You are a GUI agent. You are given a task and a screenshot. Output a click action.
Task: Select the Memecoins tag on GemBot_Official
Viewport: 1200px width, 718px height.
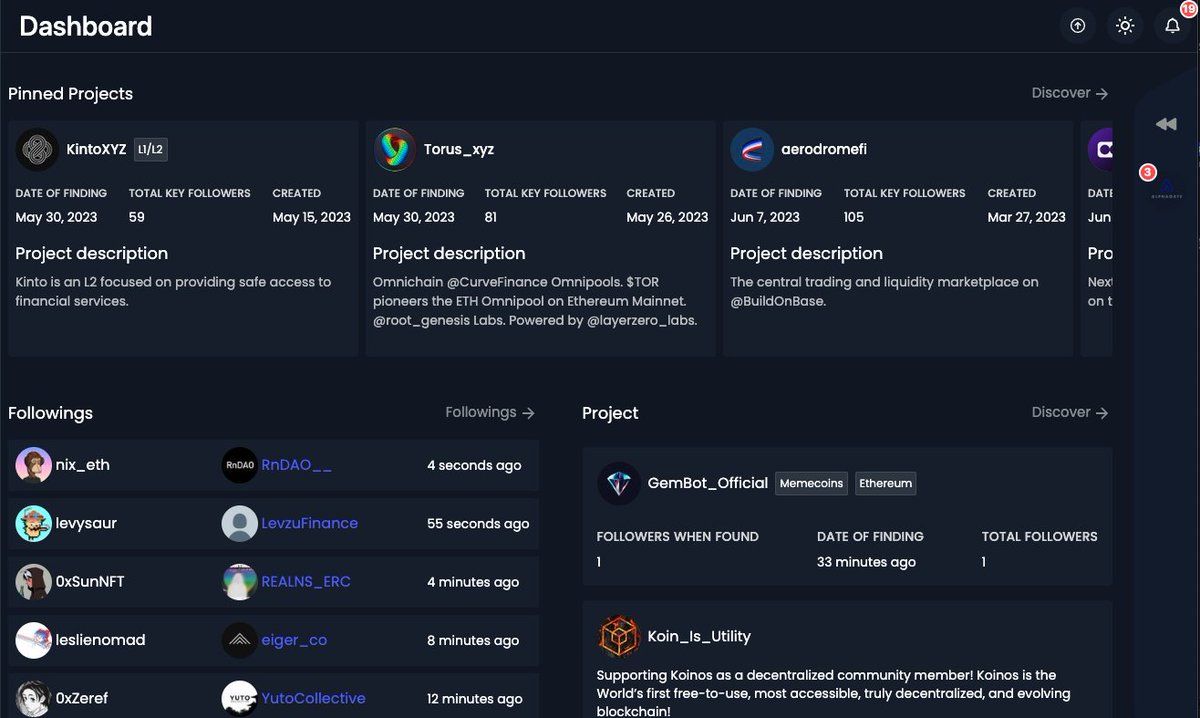point(810,483)
